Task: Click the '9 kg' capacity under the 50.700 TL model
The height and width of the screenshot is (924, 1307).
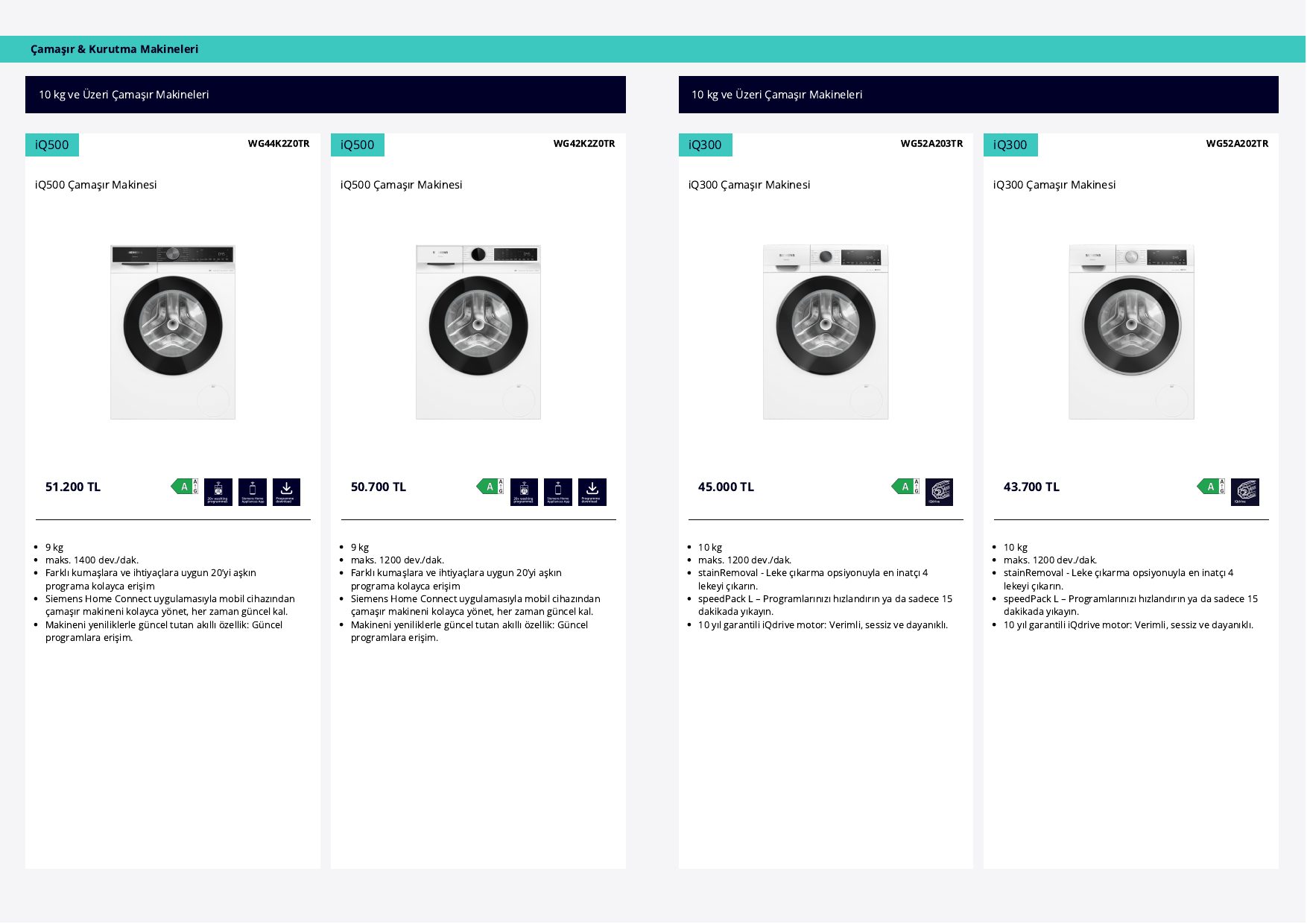Action: pos(360,548)
